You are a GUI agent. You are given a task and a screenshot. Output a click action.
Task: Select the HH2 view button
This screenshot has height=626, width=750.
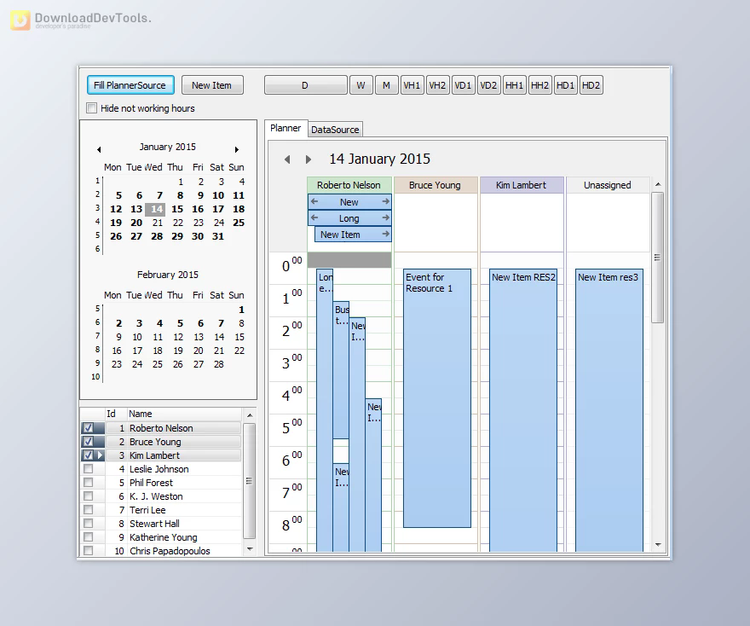[x=540, y=86]
